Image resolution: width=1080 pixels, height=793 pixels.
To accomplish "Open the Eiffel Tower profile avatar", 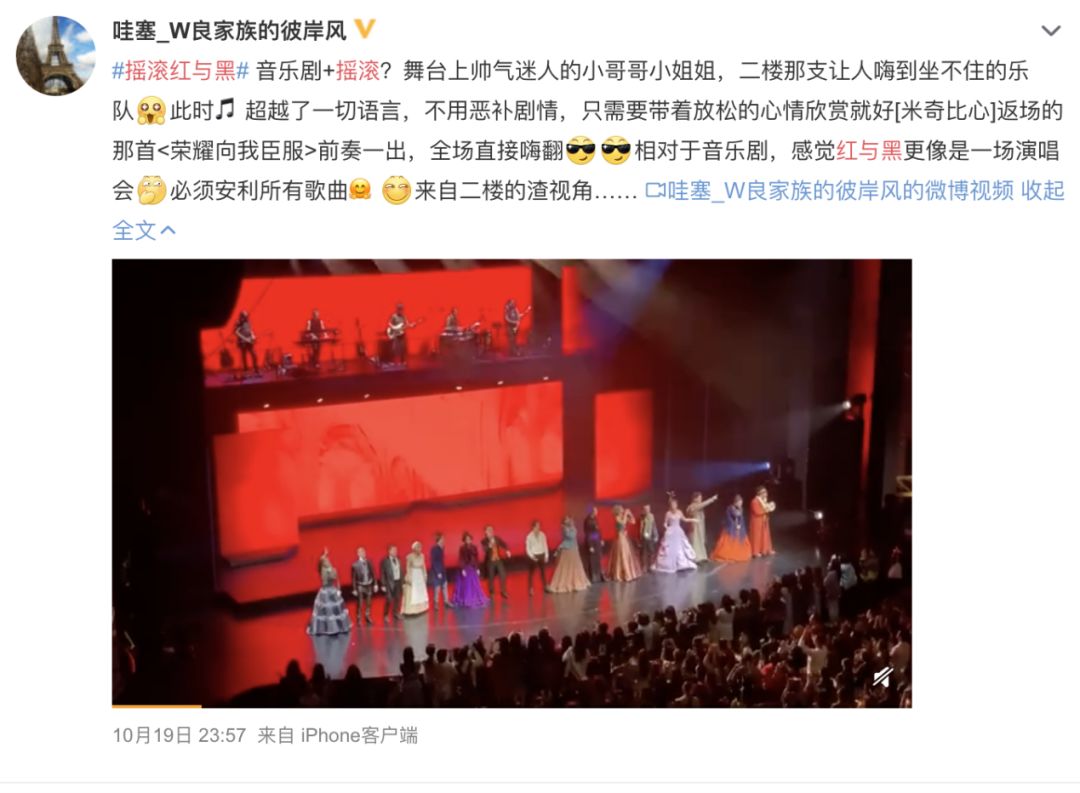I will (55, 56).
